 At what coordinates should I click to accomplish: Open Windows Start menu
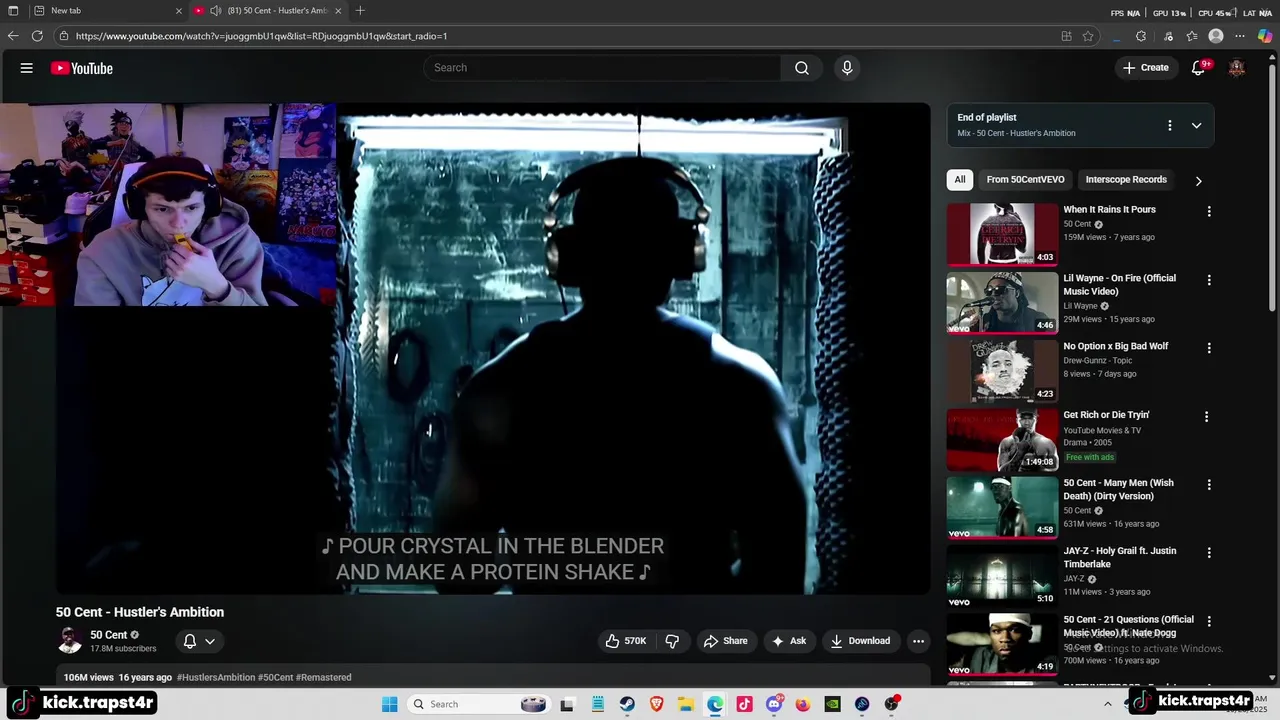pos(389,704)
